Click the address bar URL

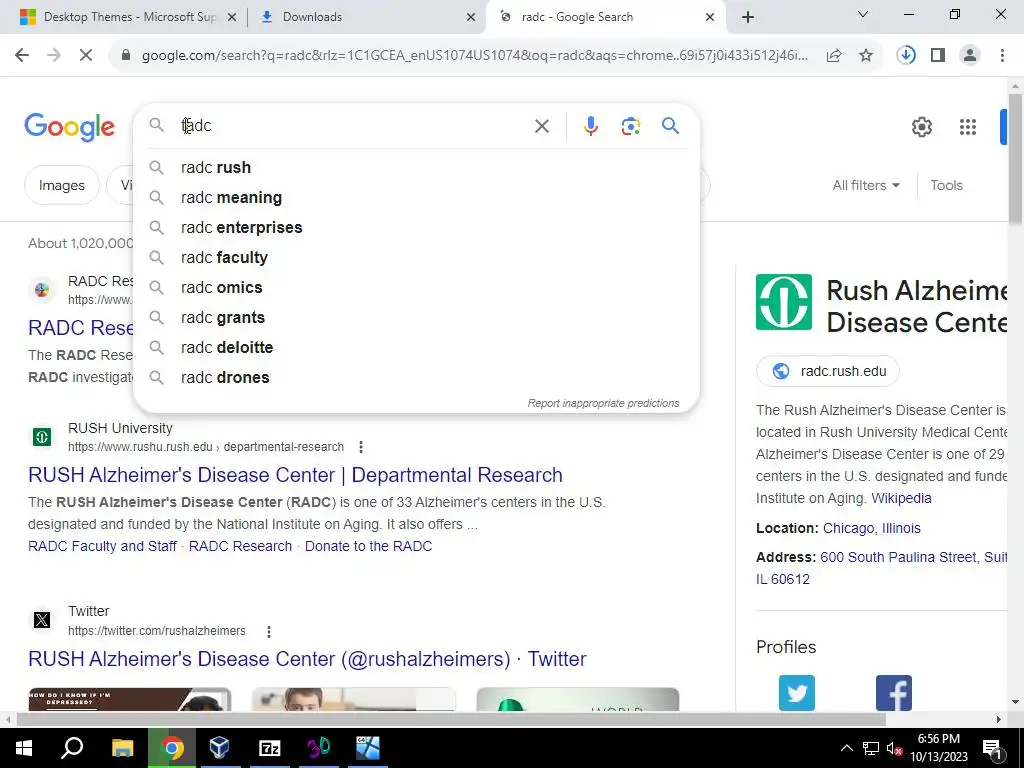click(x=475, y=56)
